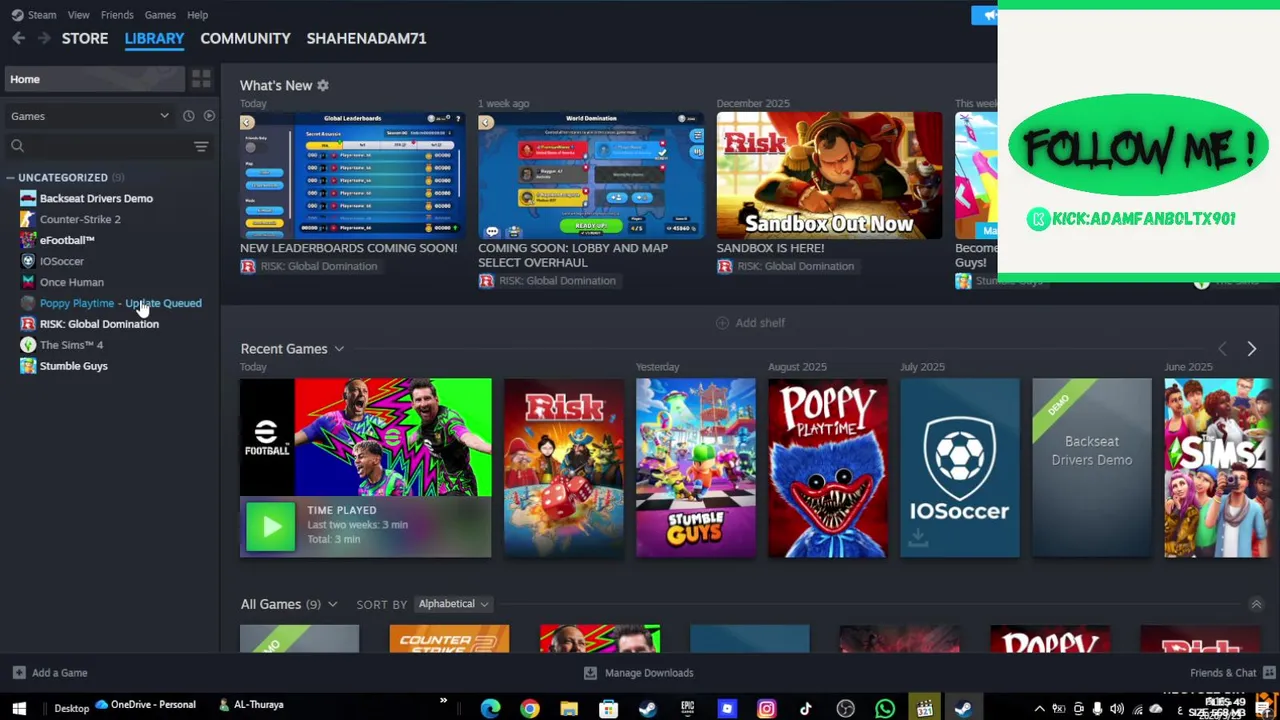Open File Explorer from the taskbar
The width and height of the screenshot is (1280, 720).
[x=569, y=709]
